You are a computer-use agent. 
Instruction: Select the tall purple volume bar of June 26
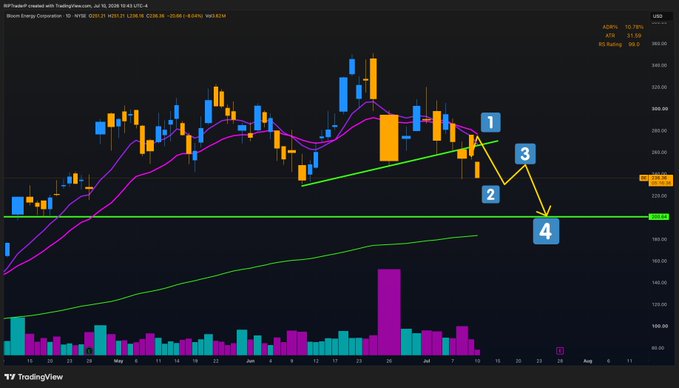pyautogui.click(x=389, y=312)
